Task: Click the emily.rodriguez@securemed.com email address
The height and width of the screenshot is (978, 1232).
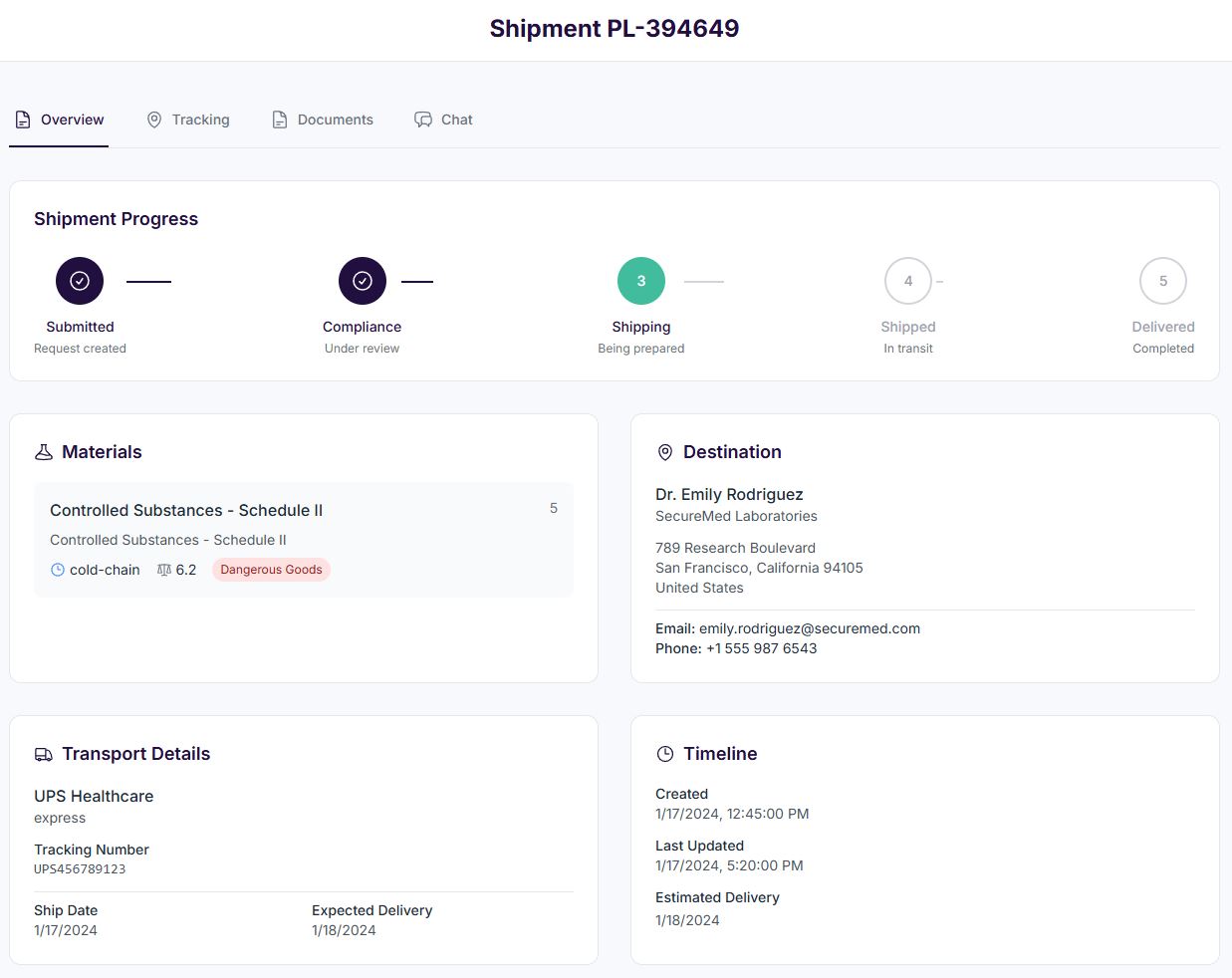Action: (810, 628)
